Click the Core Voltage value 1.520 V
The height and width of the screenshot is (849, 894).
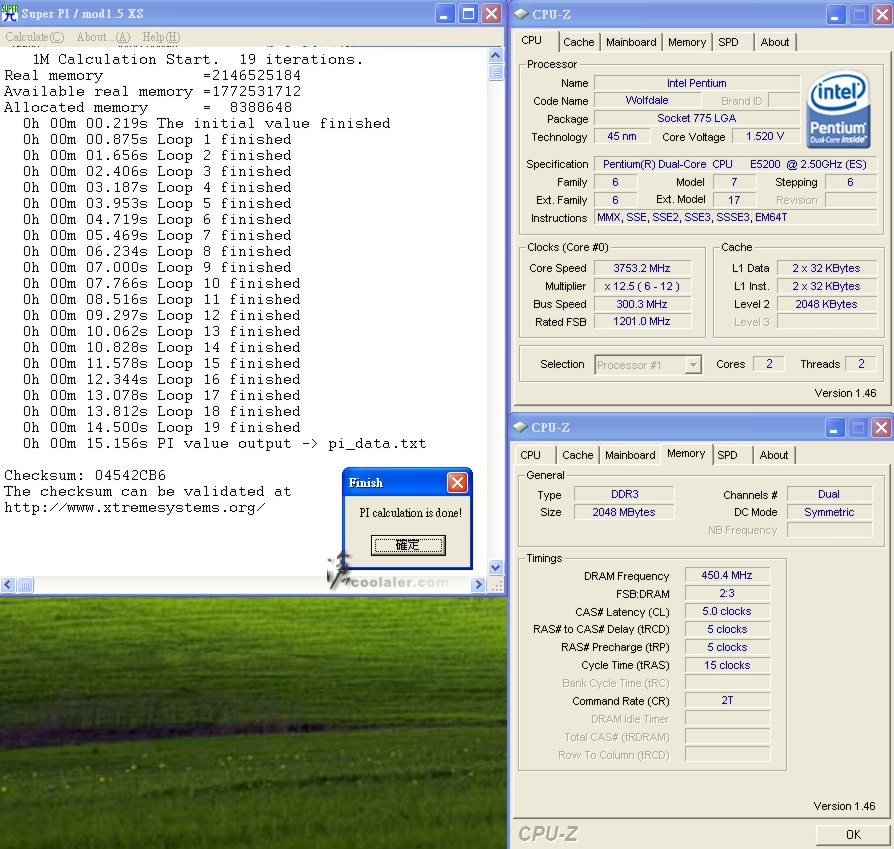pyautogui.click(x=765, y=136)
